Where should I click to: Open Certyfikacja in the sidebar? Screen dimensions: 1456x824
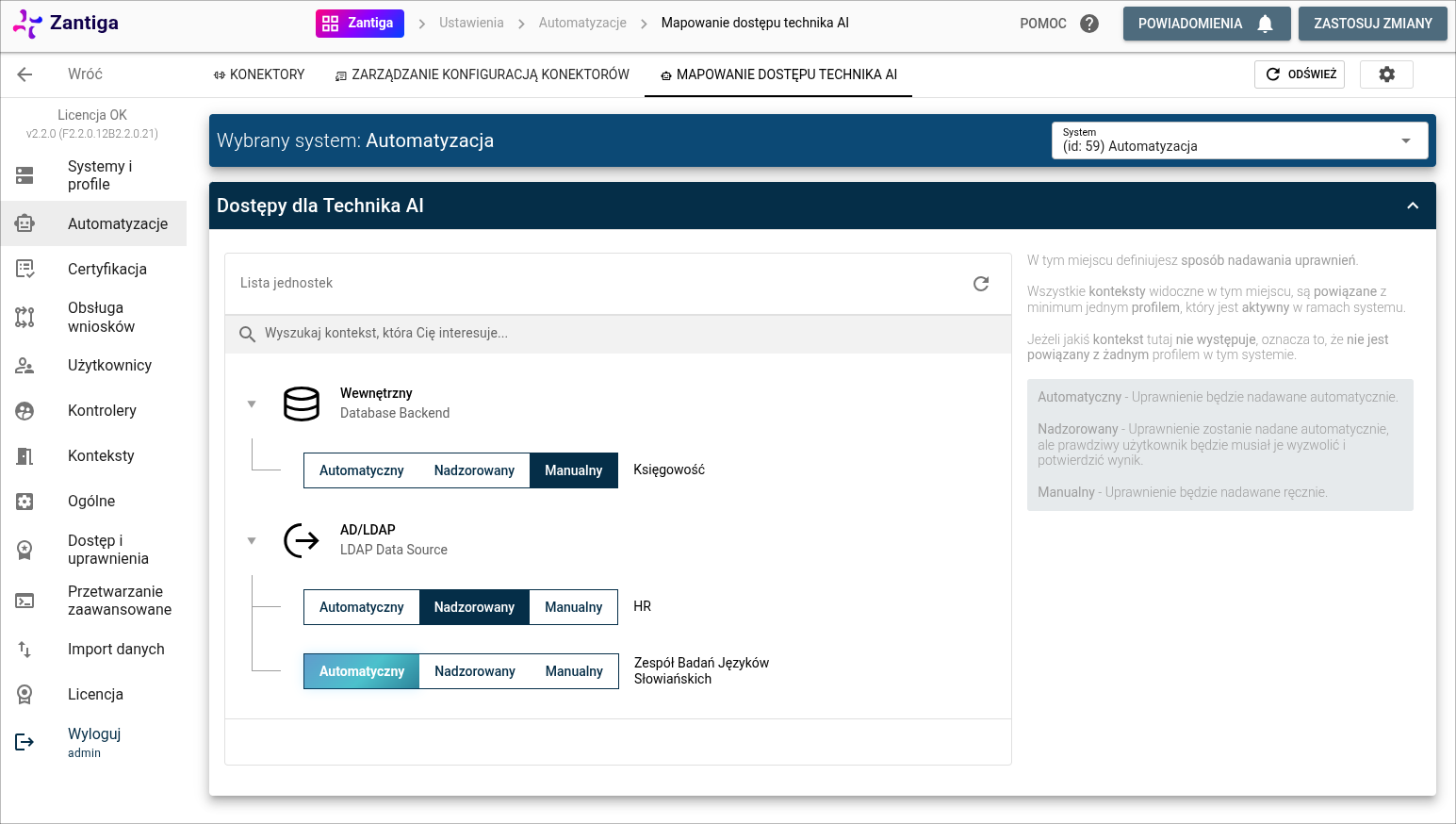tap(106, 269)
